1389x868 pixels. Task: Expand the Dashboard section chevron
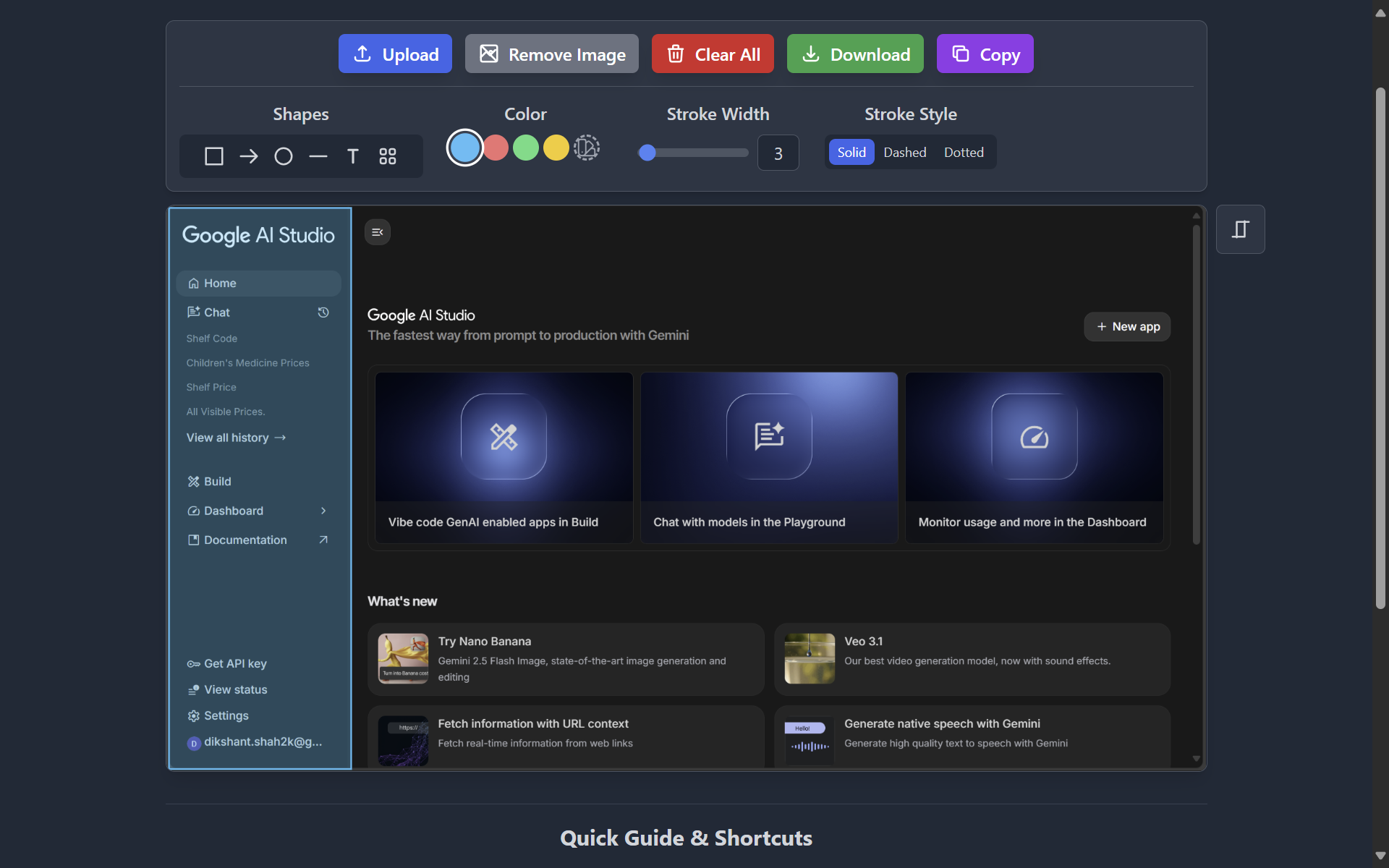click(323, 511)
